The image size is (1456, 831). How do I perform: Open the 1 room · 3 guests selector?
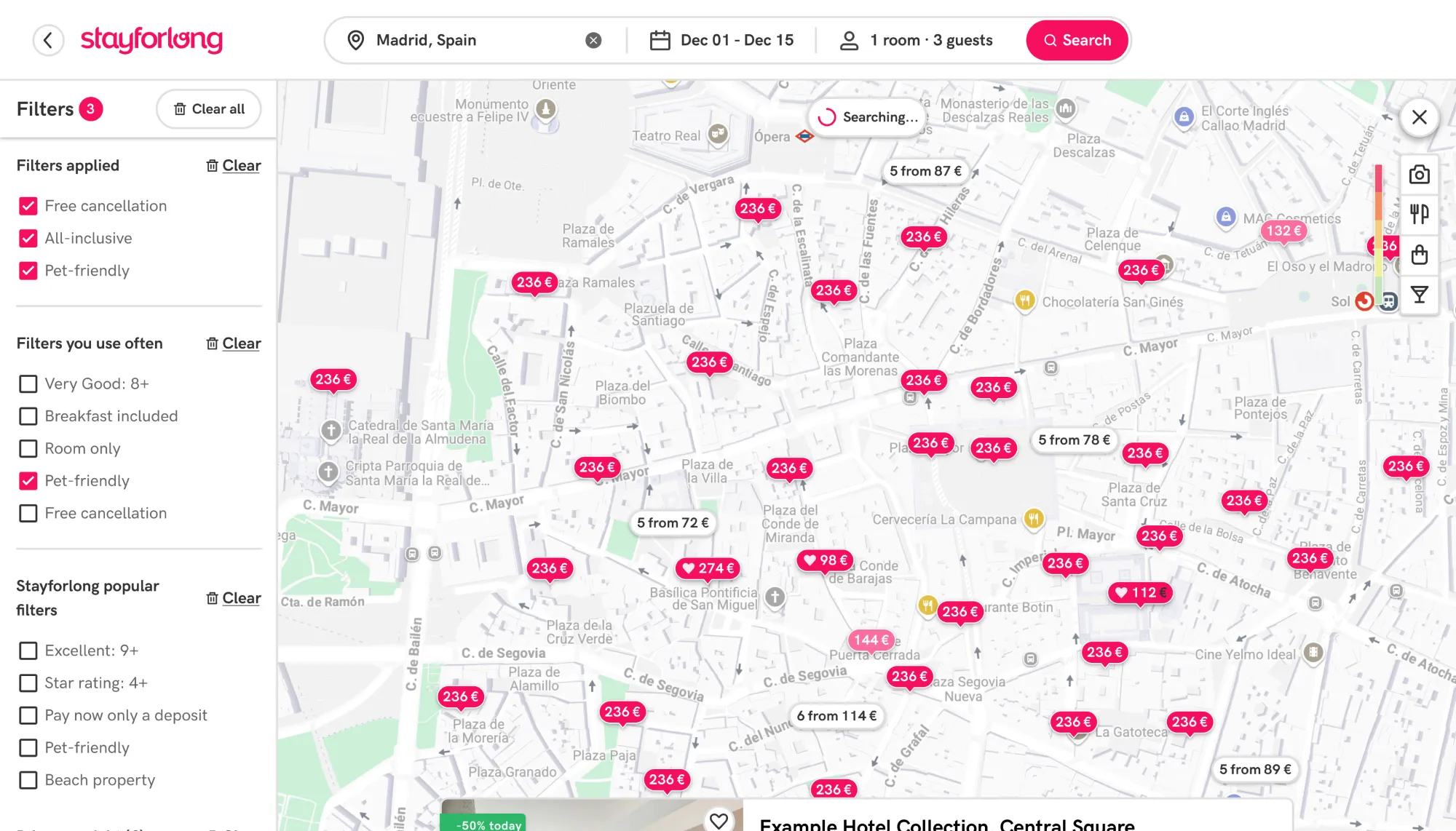[x=917, y=40]
